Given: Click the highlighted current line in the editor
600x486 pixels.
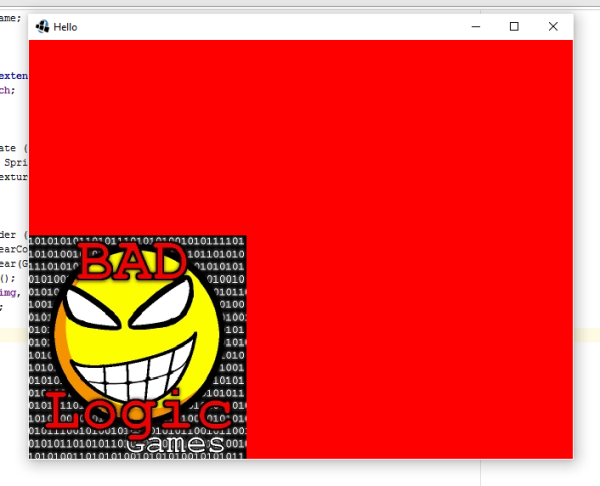Looking at the screenshot, I should [14, 335].
